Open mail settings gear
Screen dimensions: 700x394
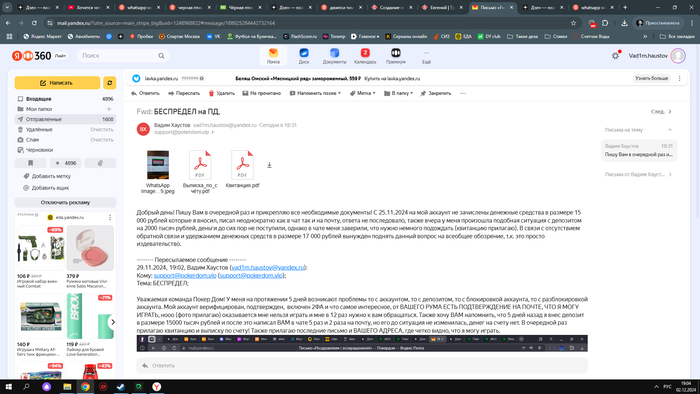pyautogui.click(x=615, y=56)
